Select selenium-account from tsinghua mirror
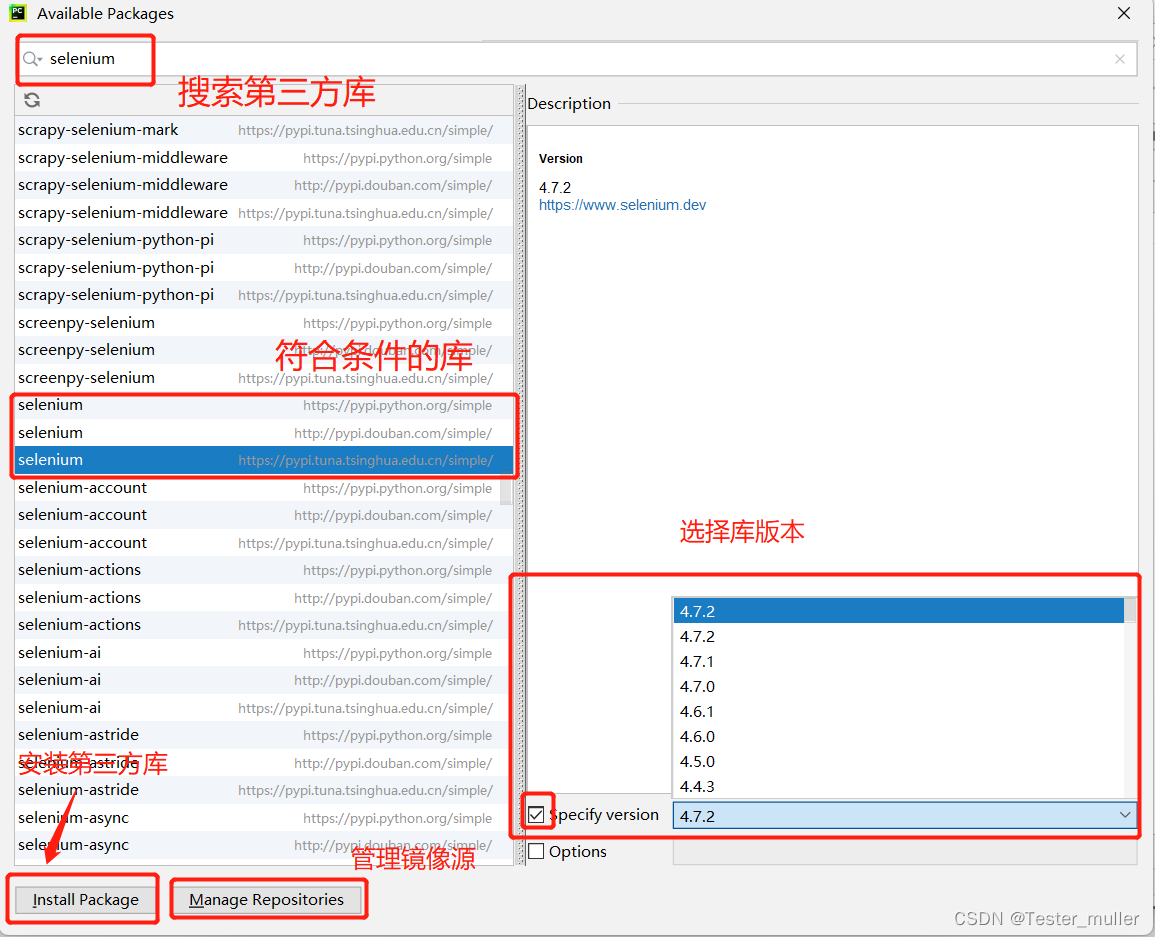 pyautogui.click(x=264, y=543)
